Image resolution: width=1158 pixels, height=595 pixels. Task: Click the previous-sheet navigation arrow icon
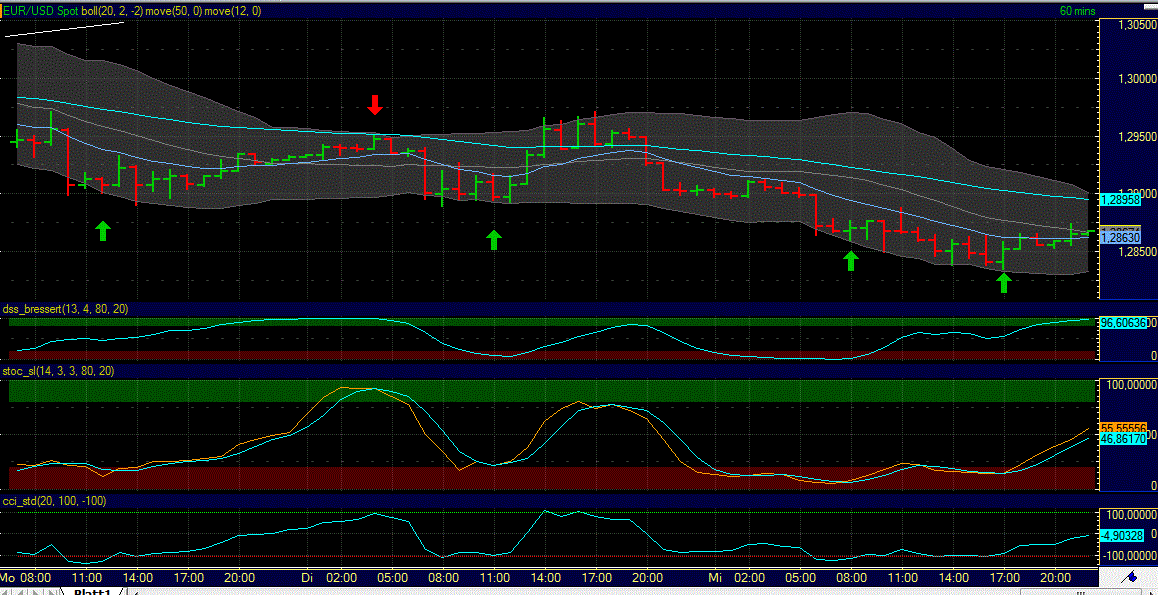(x=19, y=590)
